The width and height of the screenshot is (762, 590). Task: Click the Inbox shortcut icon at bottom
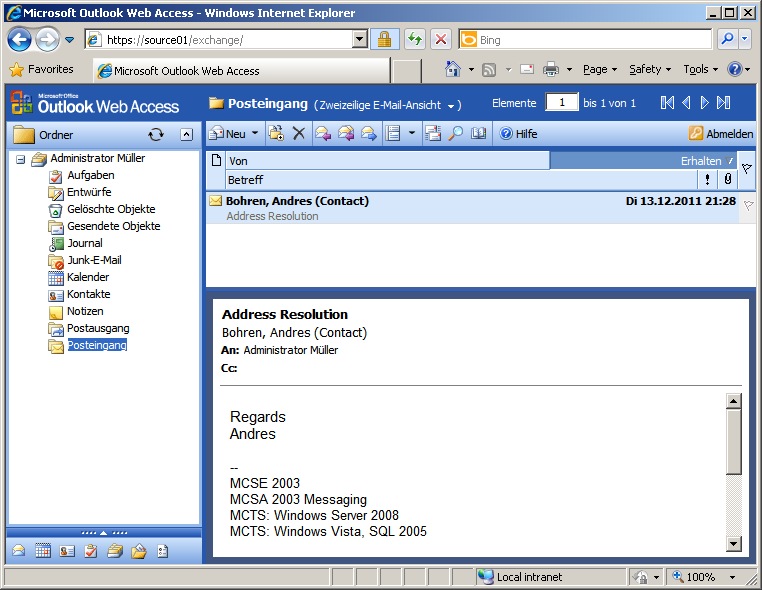click(19, 551)
